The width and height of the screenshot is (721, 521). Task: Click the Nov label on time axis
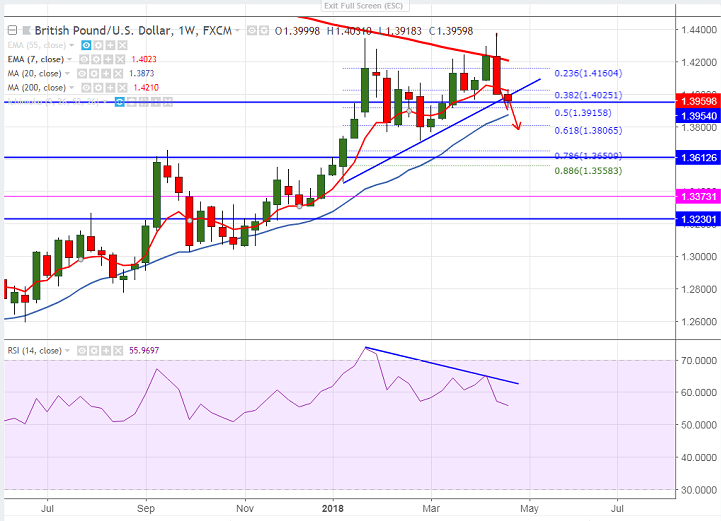coord(245,509)
